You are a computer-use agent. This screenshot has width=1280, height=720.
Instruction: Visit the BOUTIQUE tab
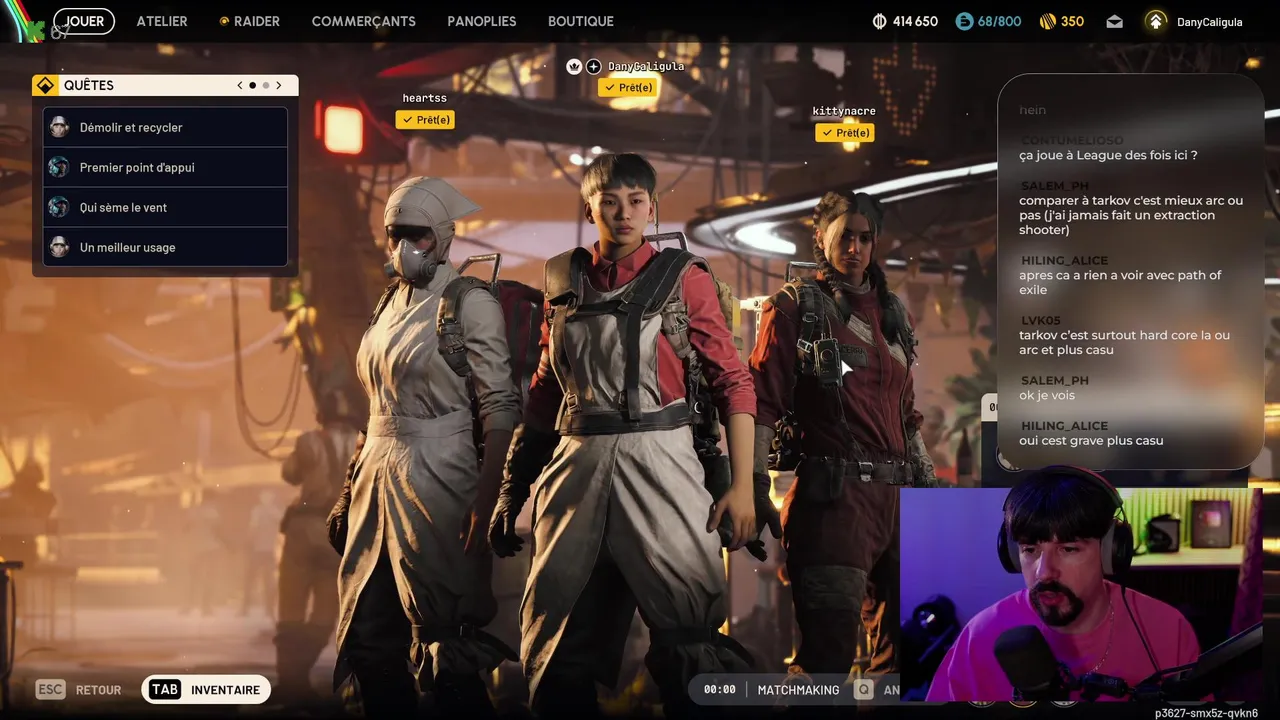[581, 21]
